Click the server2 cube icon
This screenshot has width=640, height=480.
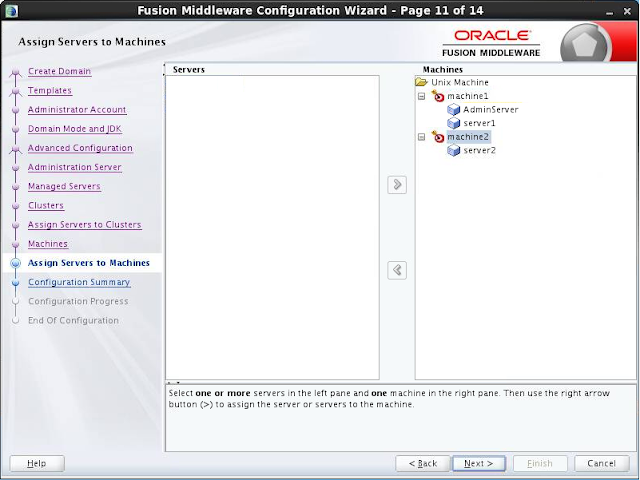pos(453,150)
